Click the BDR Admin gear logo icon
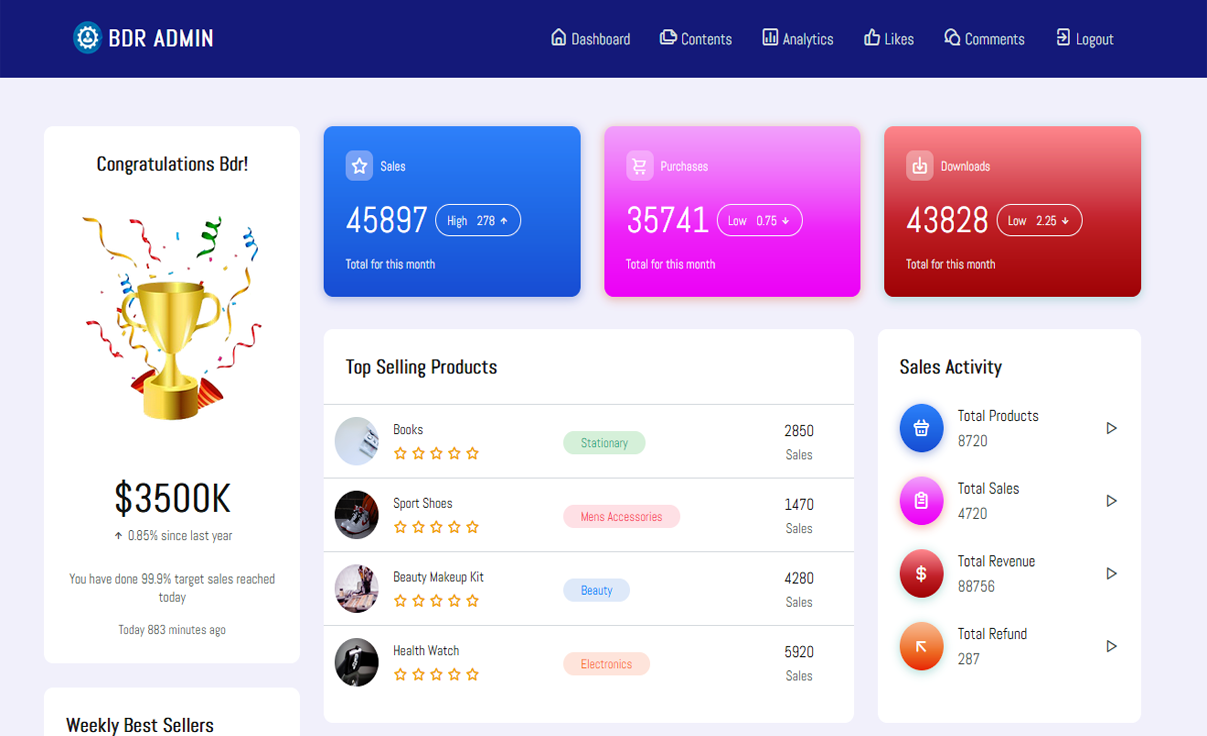Screen dimensions: 1207x736 point(88,38)
